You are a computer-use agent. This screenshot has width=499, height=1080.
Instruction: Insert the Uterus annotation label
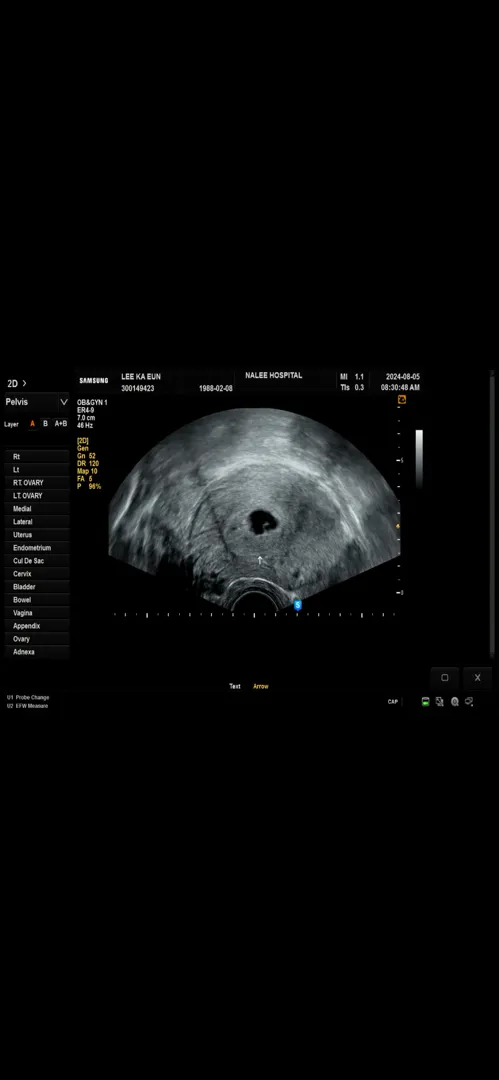(x=37, y=534)
